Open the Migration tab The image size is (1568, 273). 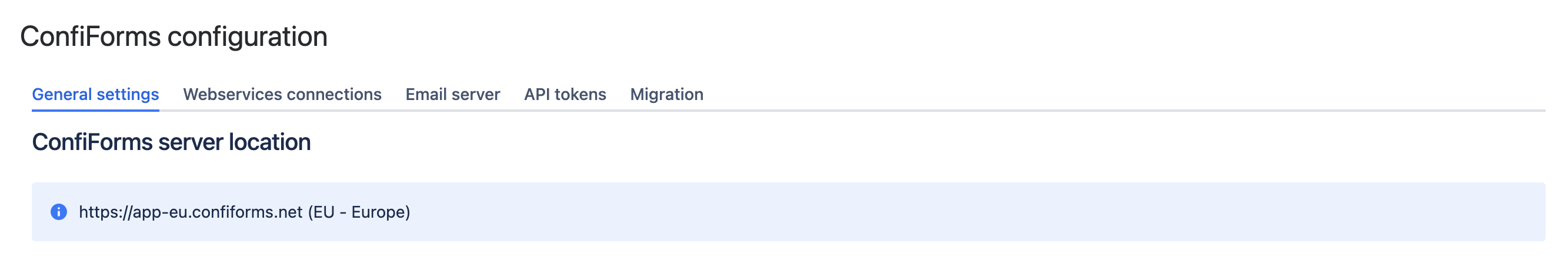pyautogui.click(x=666, y=95)
